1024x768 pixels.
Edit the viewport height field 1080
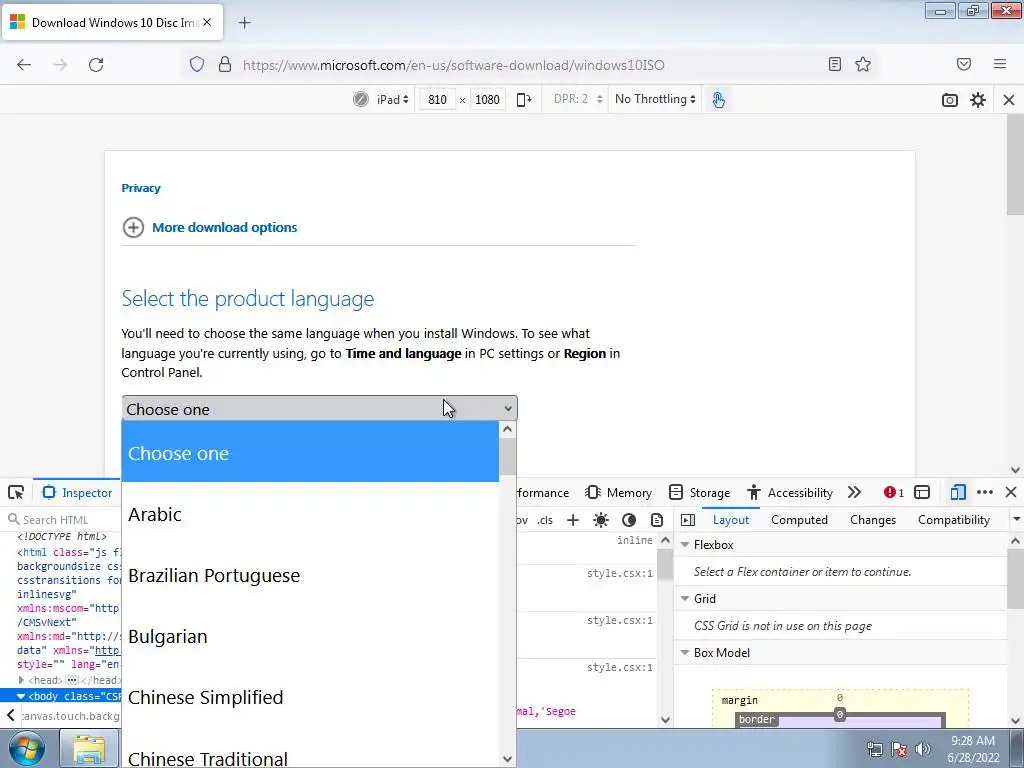click(487, 99)
